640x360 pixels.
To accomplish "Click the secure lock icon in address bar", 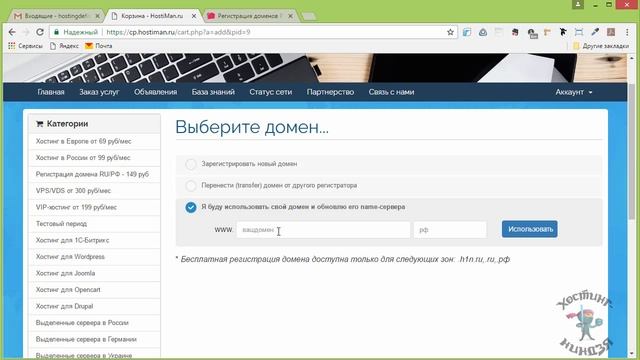I will pyautogui.click(x=56, y=32).
